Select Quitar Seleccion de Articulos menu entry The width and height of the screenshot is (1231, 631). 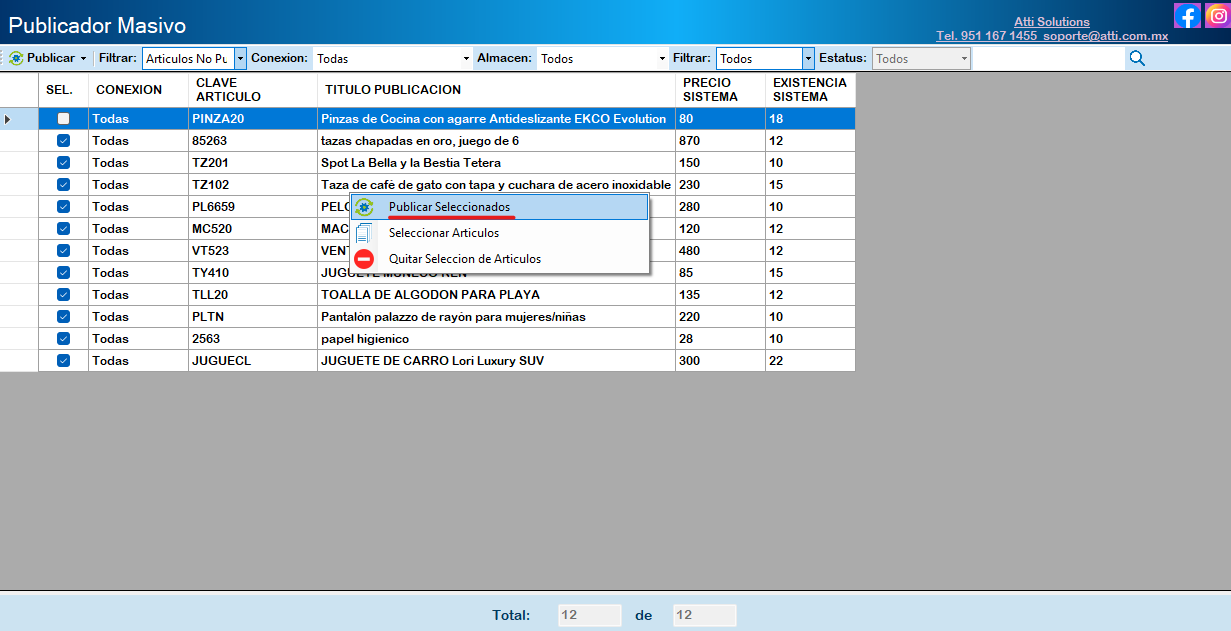pos(464,259)
